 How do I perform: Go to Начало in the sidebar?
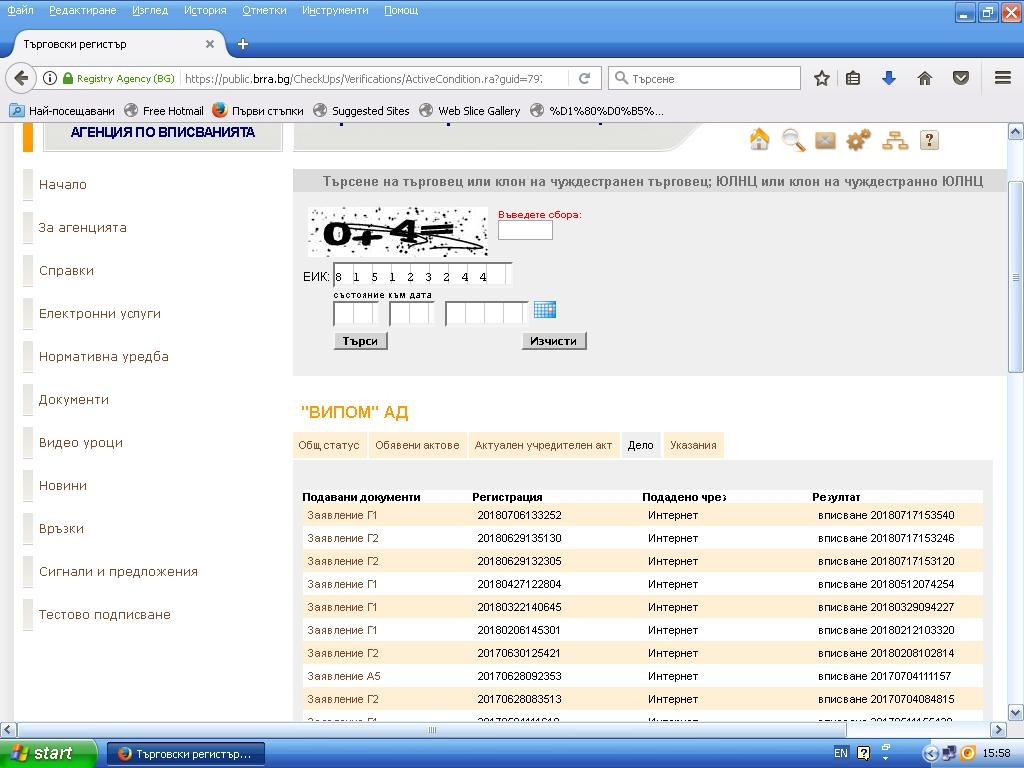(x=63, y=185)
